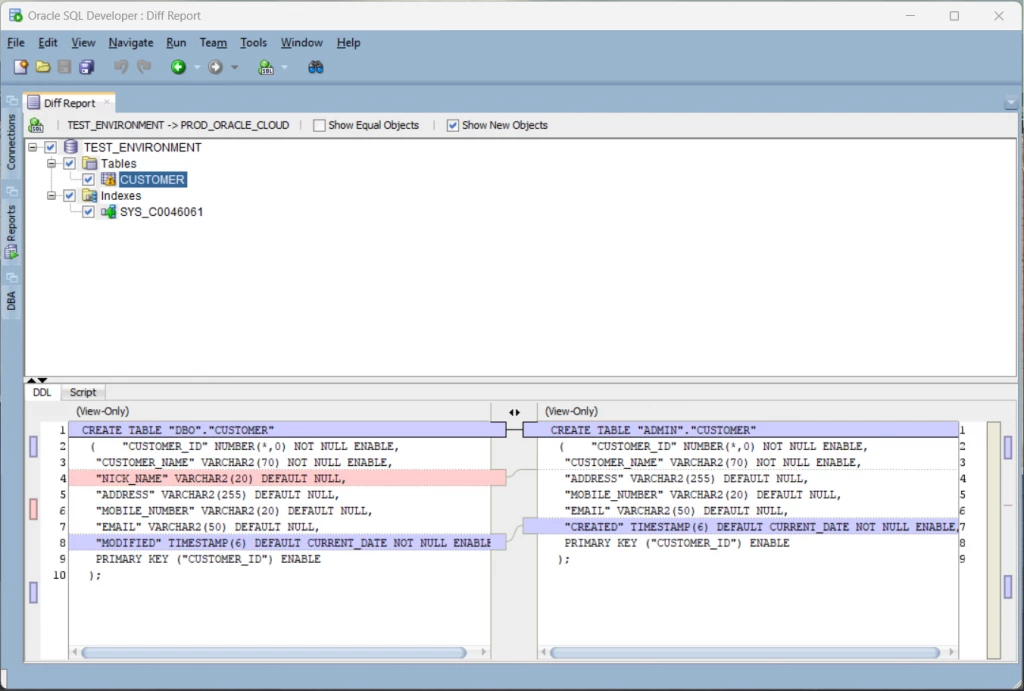The image size is (1024, 691).
Task: Click the TEST_ENVIRONMENT database icon
Action: pyautogui.click(x=71, y=147)
